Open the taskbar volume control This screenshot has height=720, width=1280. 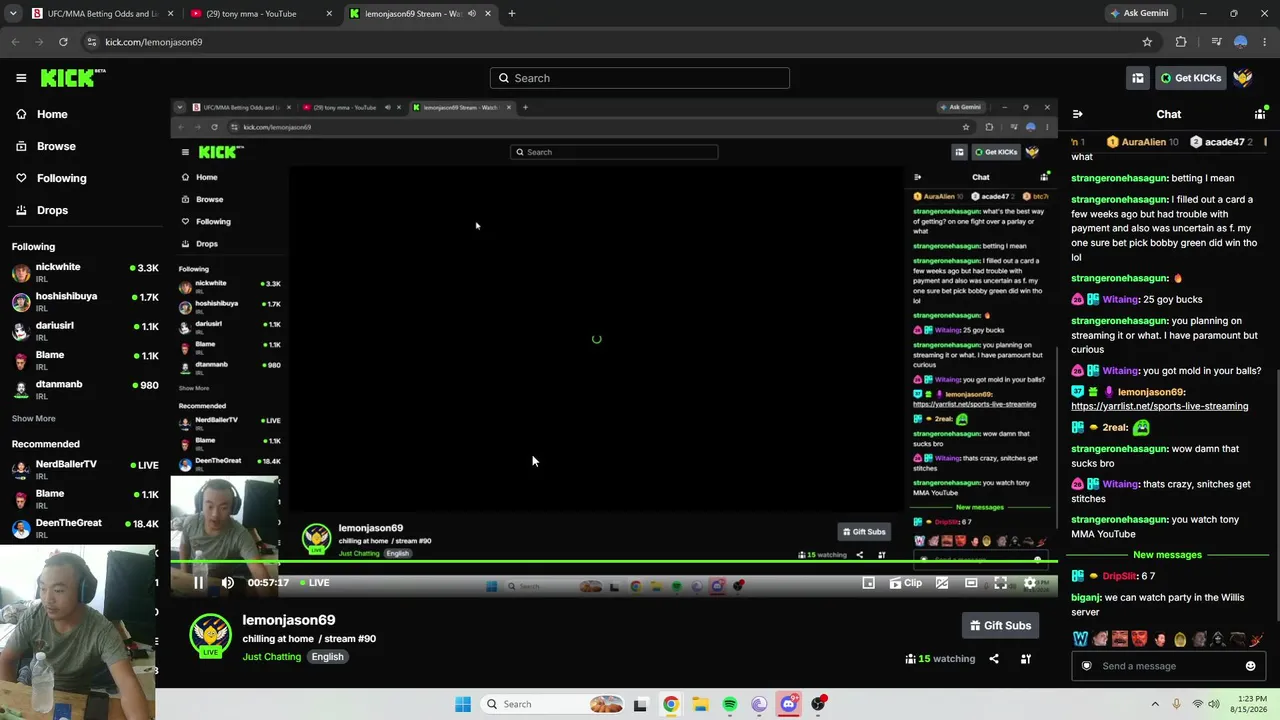(1215, 704)
